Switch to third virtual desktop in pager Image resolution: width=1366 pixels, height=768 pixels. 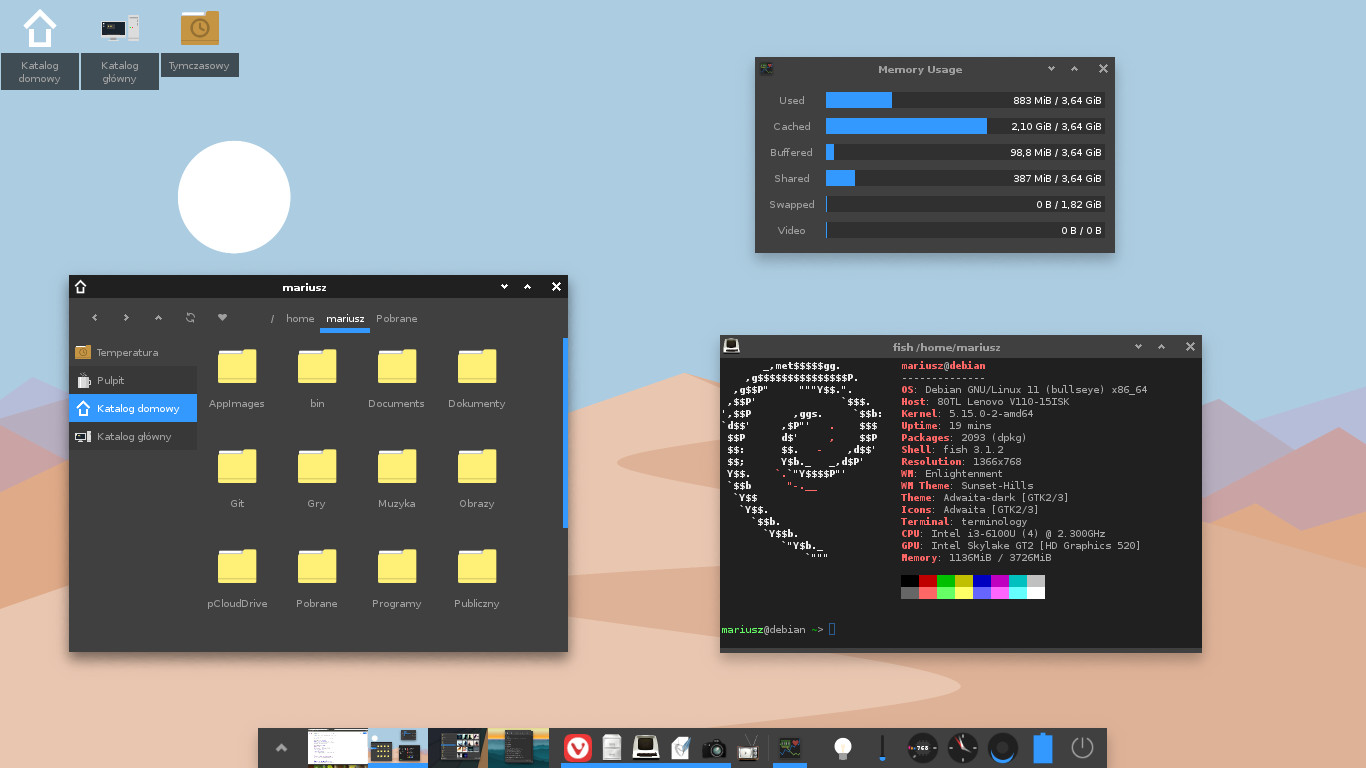[458, 748]
